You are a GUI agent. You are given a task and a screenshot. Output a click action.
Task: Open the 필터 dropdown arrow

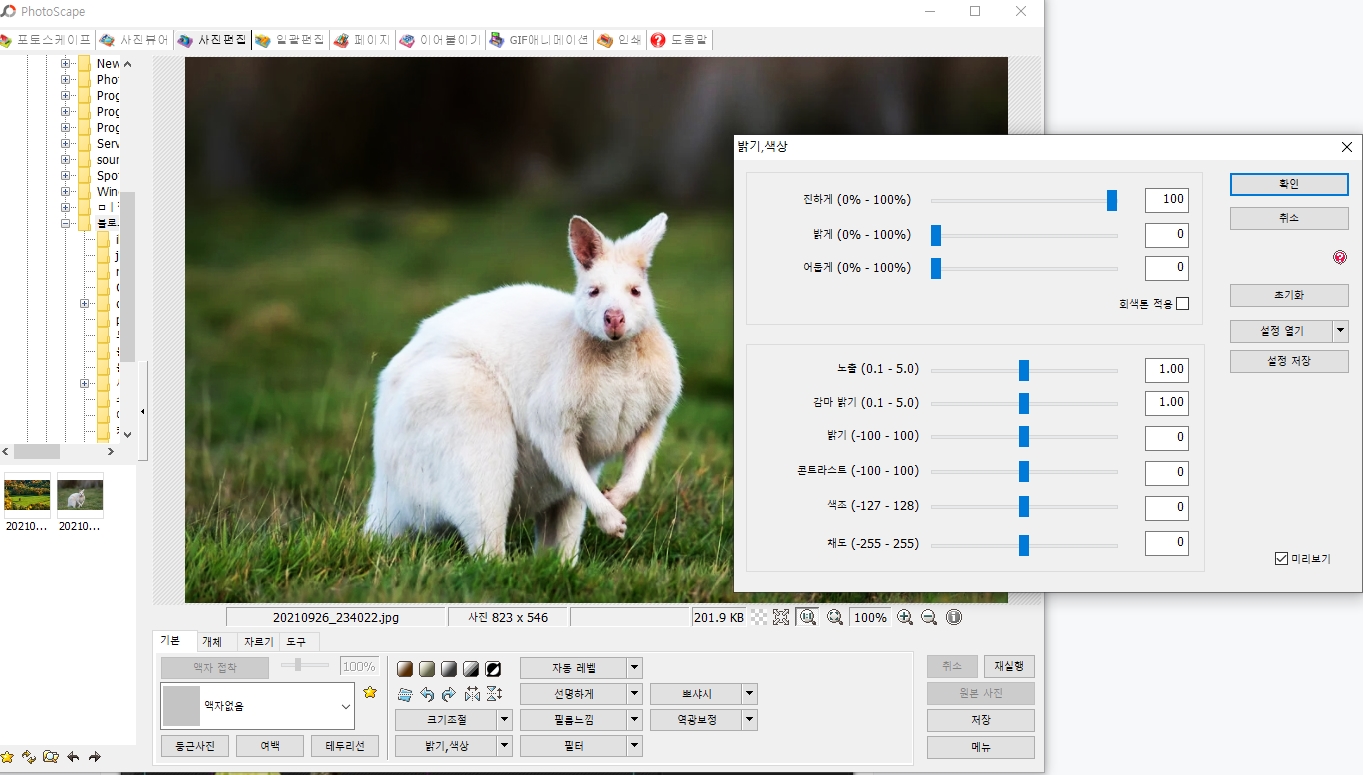635,745
